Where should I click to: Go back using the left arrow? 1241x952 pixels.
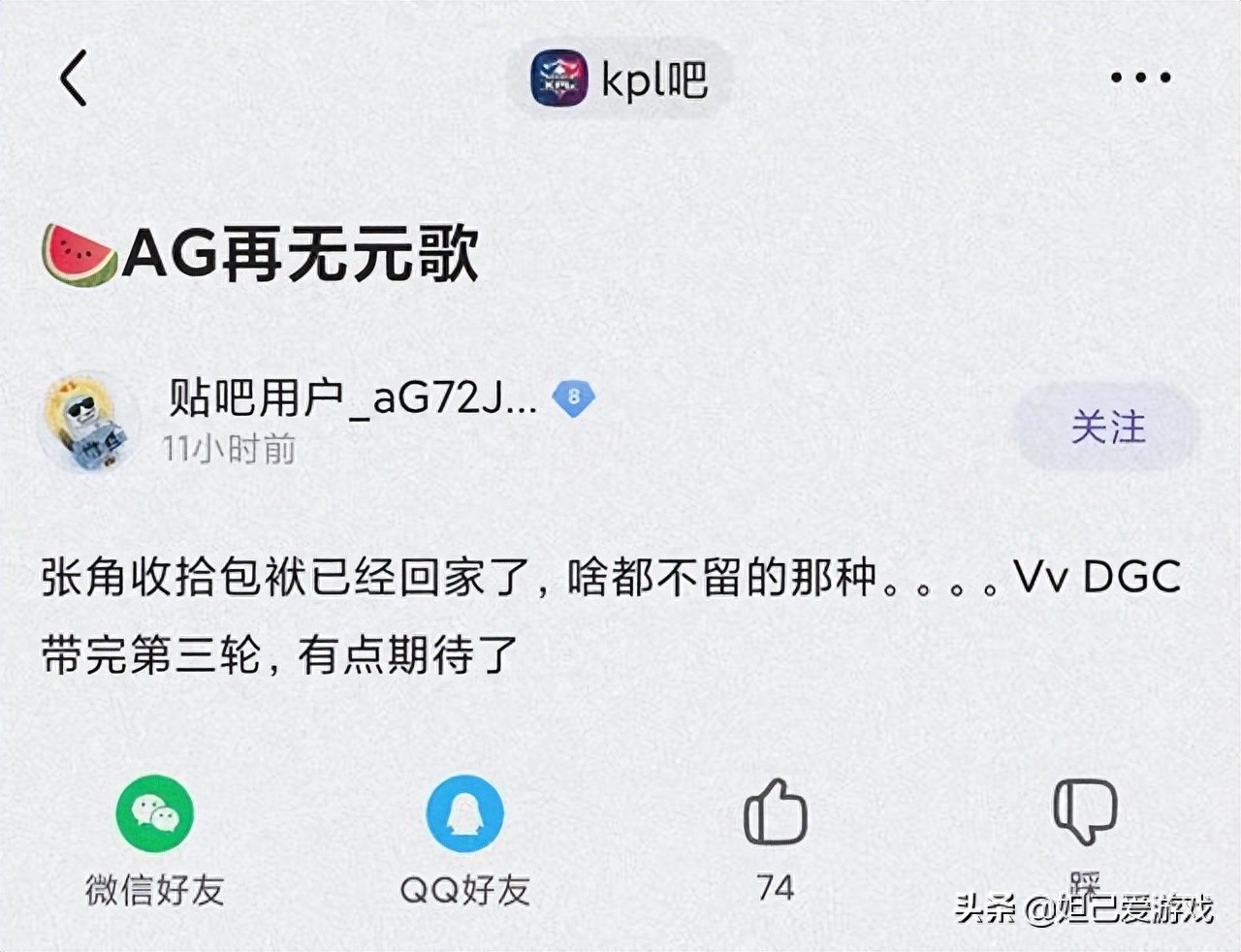(x=74, y=78)
